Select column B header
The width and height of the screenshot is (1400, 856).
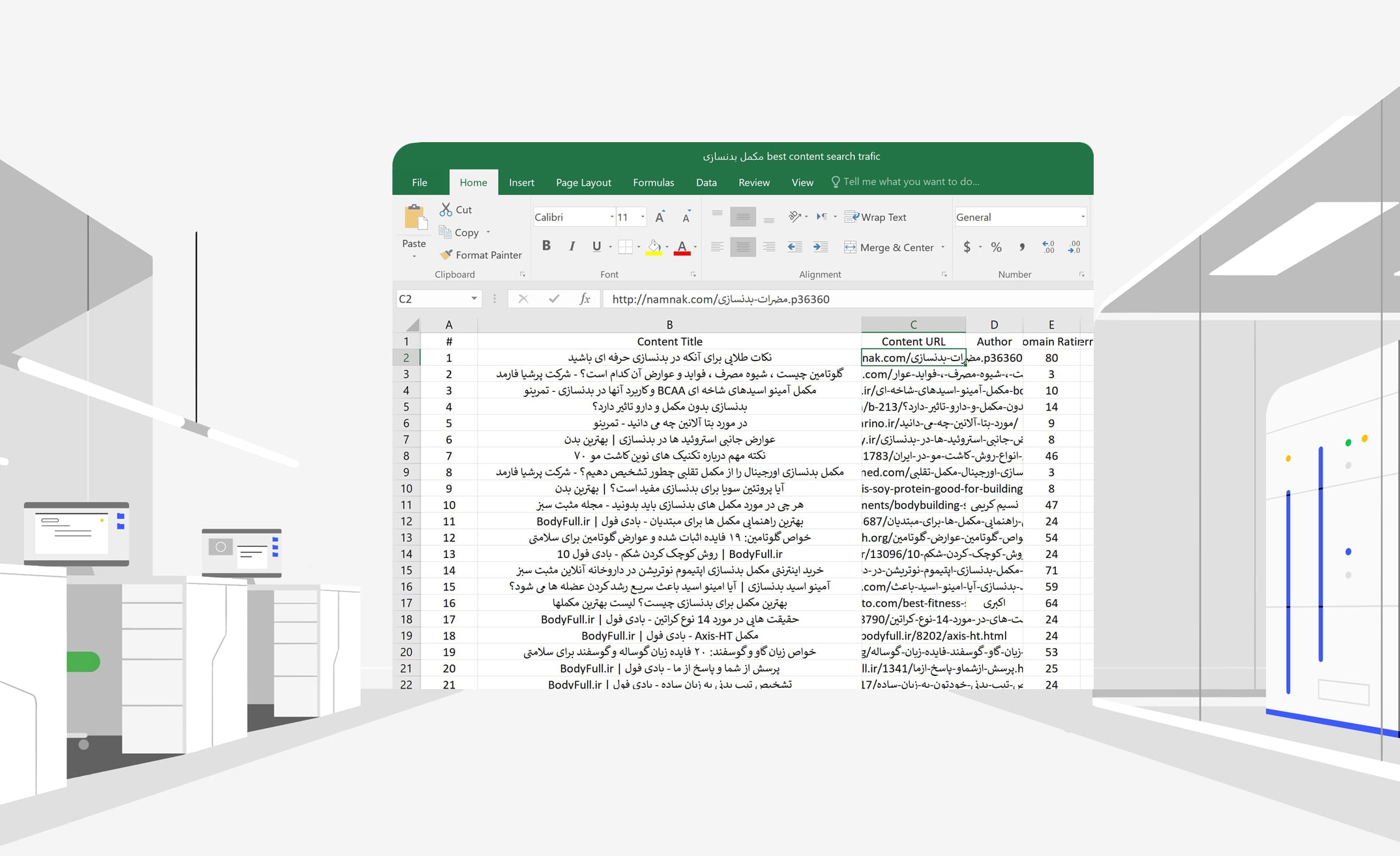click(669, 324)
